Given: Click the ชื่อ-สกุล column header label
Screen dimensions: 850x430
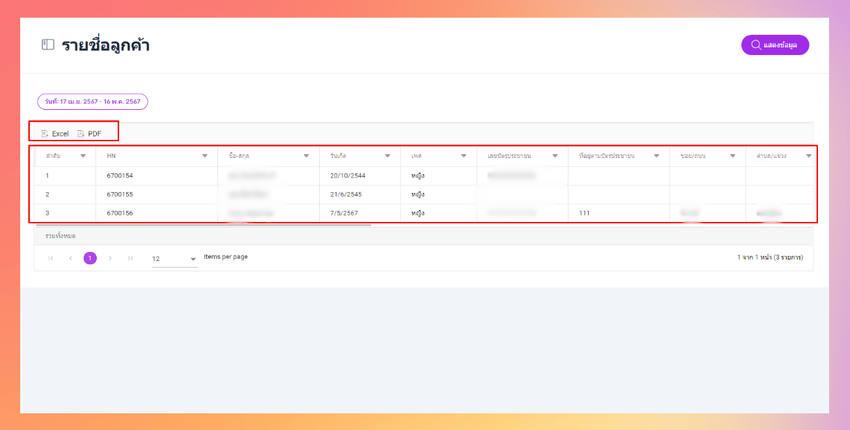Looking at the screenshot, I should tap(239, 156).
